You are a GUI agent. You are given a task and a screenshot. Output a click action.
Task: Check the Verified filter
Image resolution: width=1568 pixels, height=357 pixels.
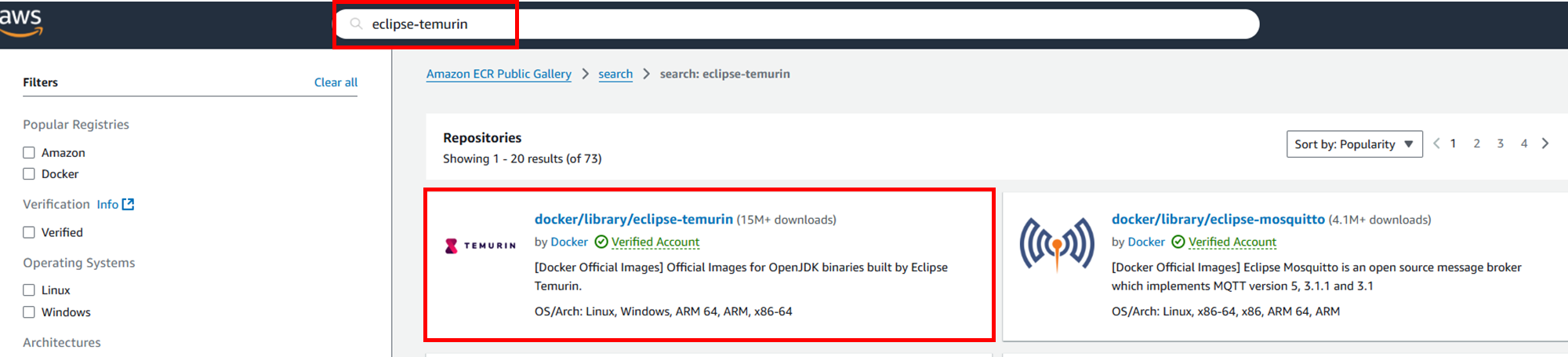coord(29,232)
